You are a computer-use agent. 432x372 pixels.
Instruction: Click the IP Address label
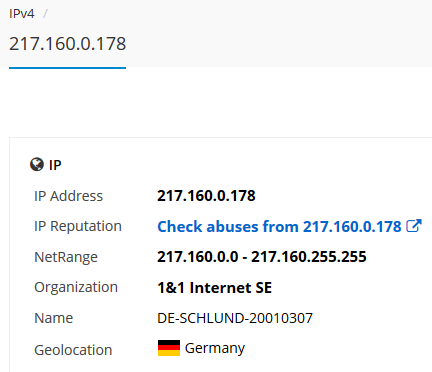pyautogui.click(x=68, y=196)
